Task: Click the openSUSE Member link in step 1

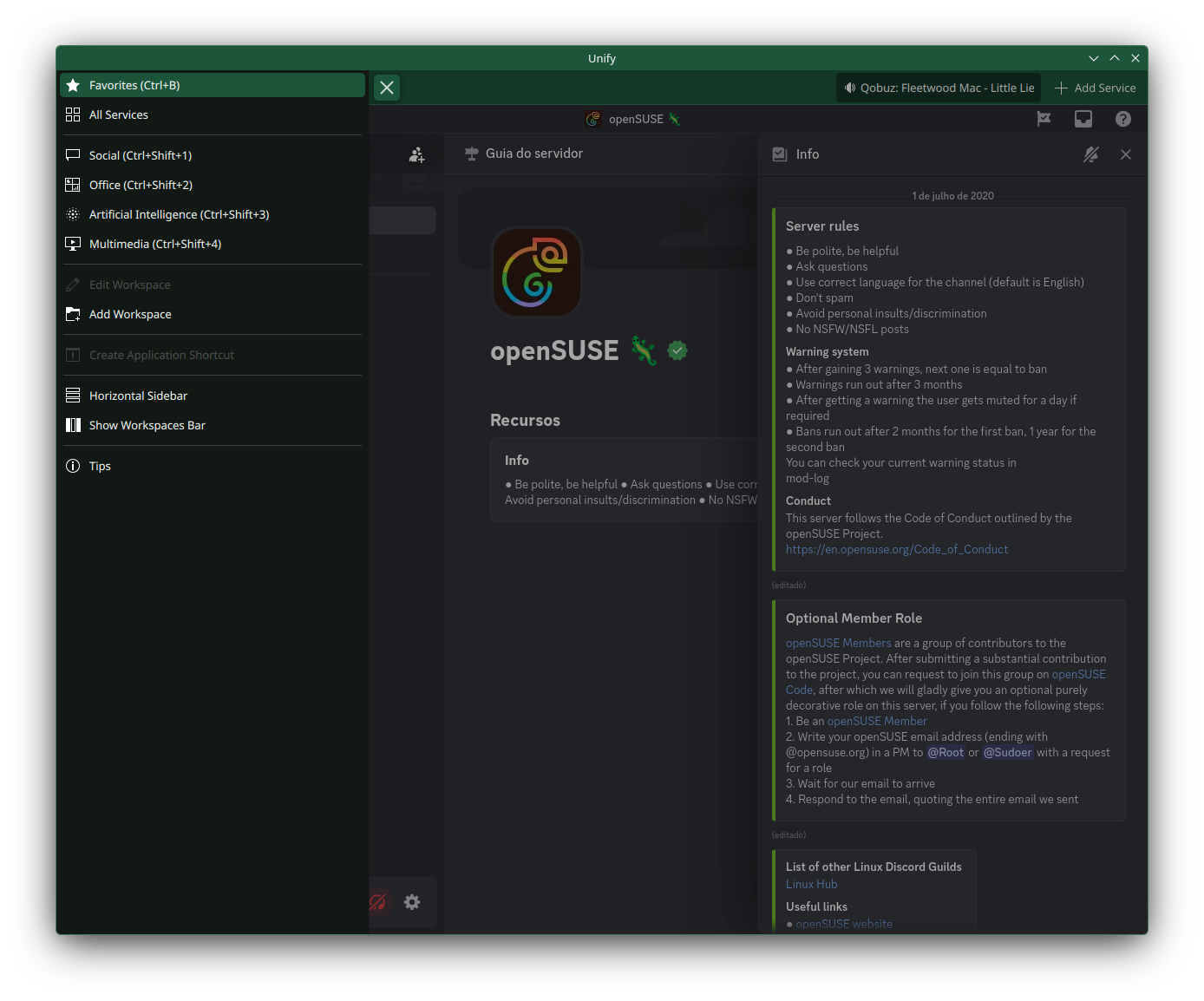Action: click(x=877, y=721)
